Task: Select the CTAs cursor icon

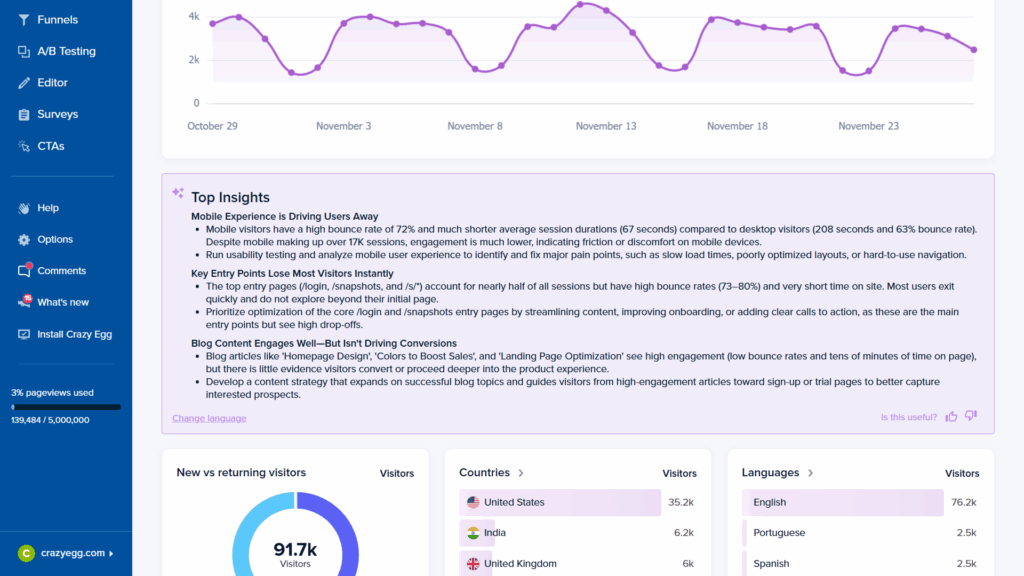Action: coord(24,146)
